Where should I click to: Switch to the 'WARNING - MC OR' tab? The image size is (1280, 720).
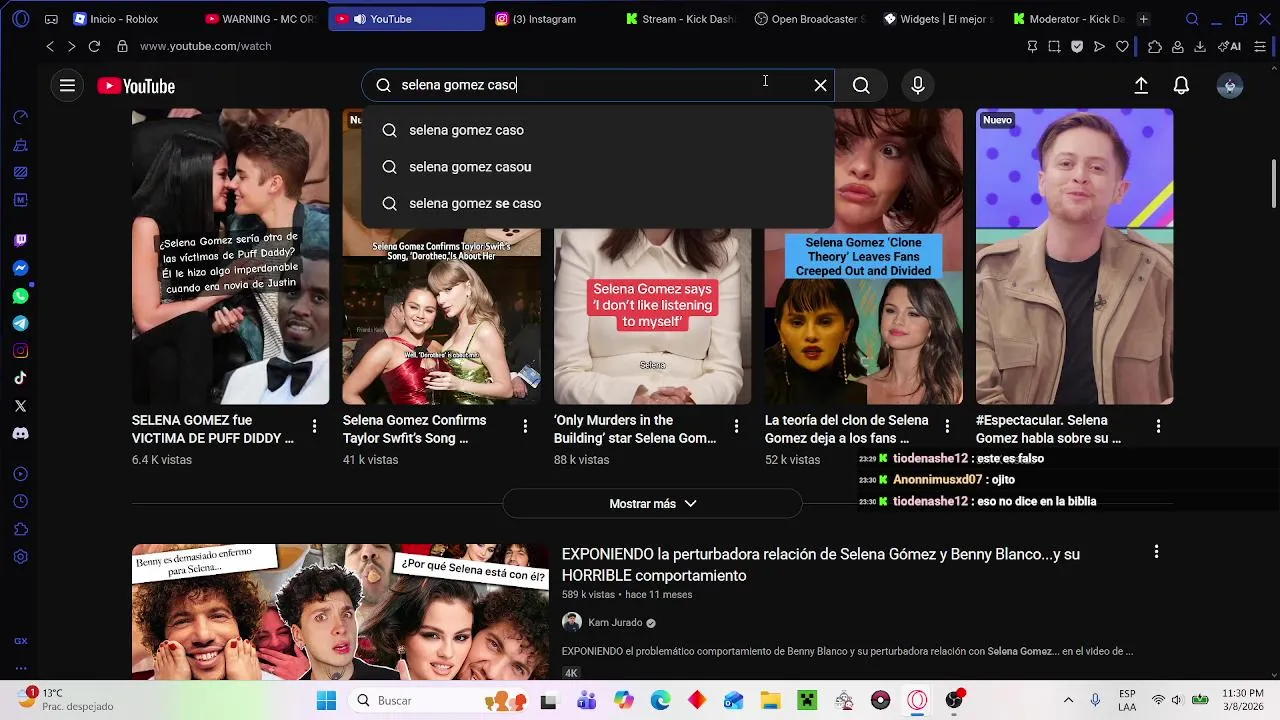(261, 19)
